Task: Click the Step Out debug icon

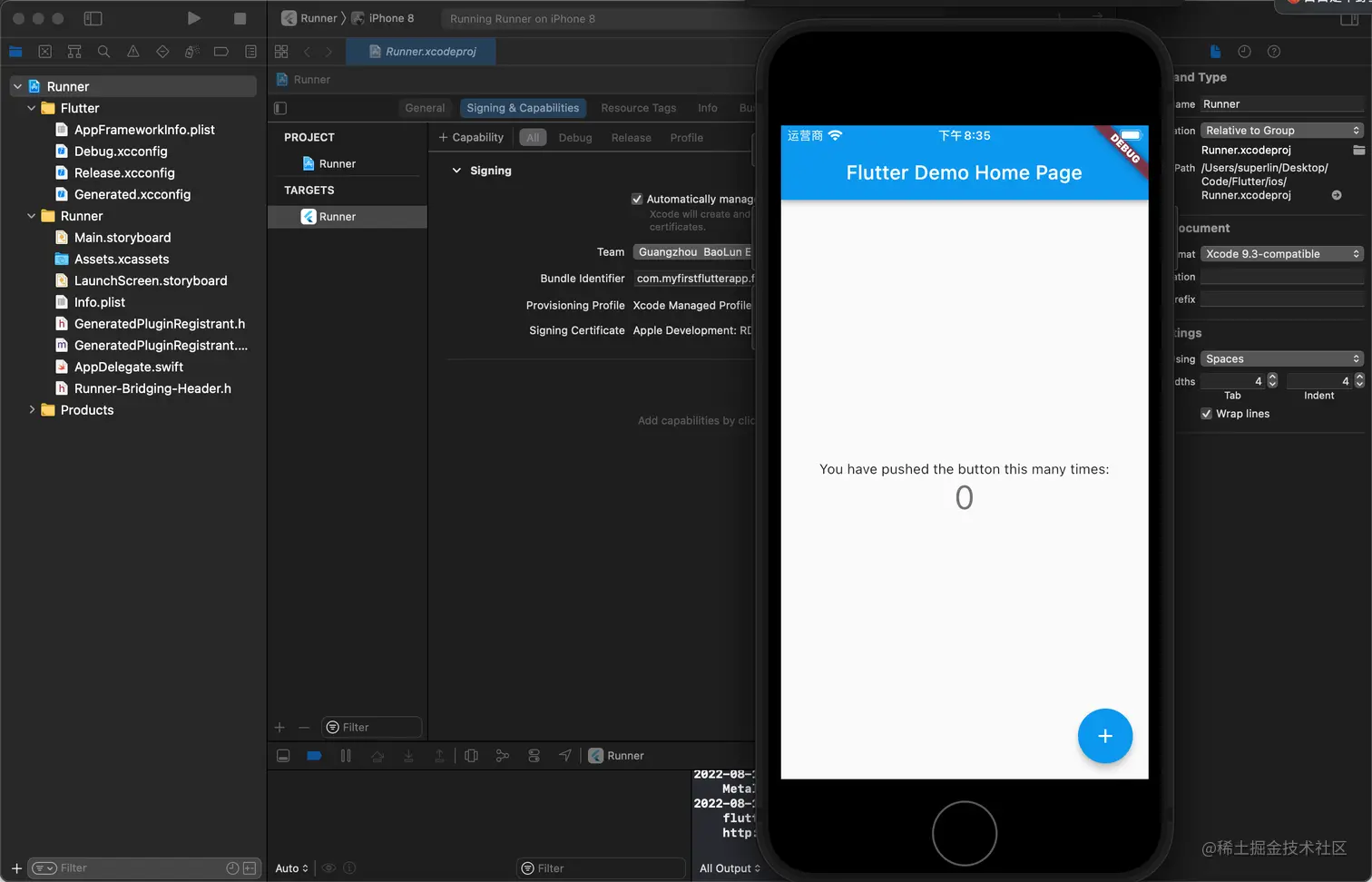Action: pyautogui.click(x=439, y=756)
